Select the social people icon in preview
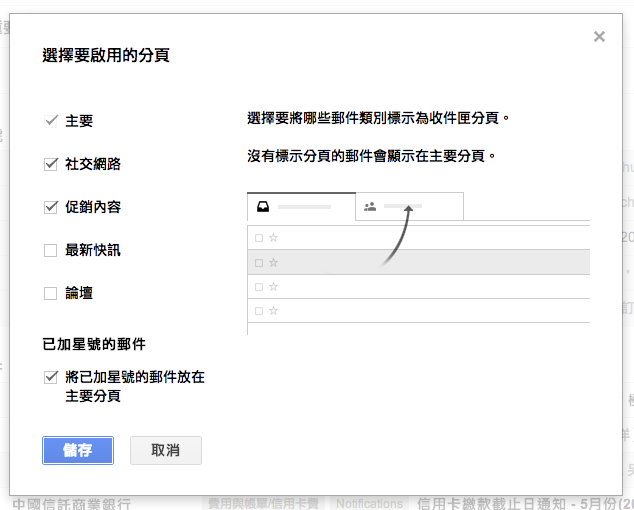The image size is (634, 510). 370,207
